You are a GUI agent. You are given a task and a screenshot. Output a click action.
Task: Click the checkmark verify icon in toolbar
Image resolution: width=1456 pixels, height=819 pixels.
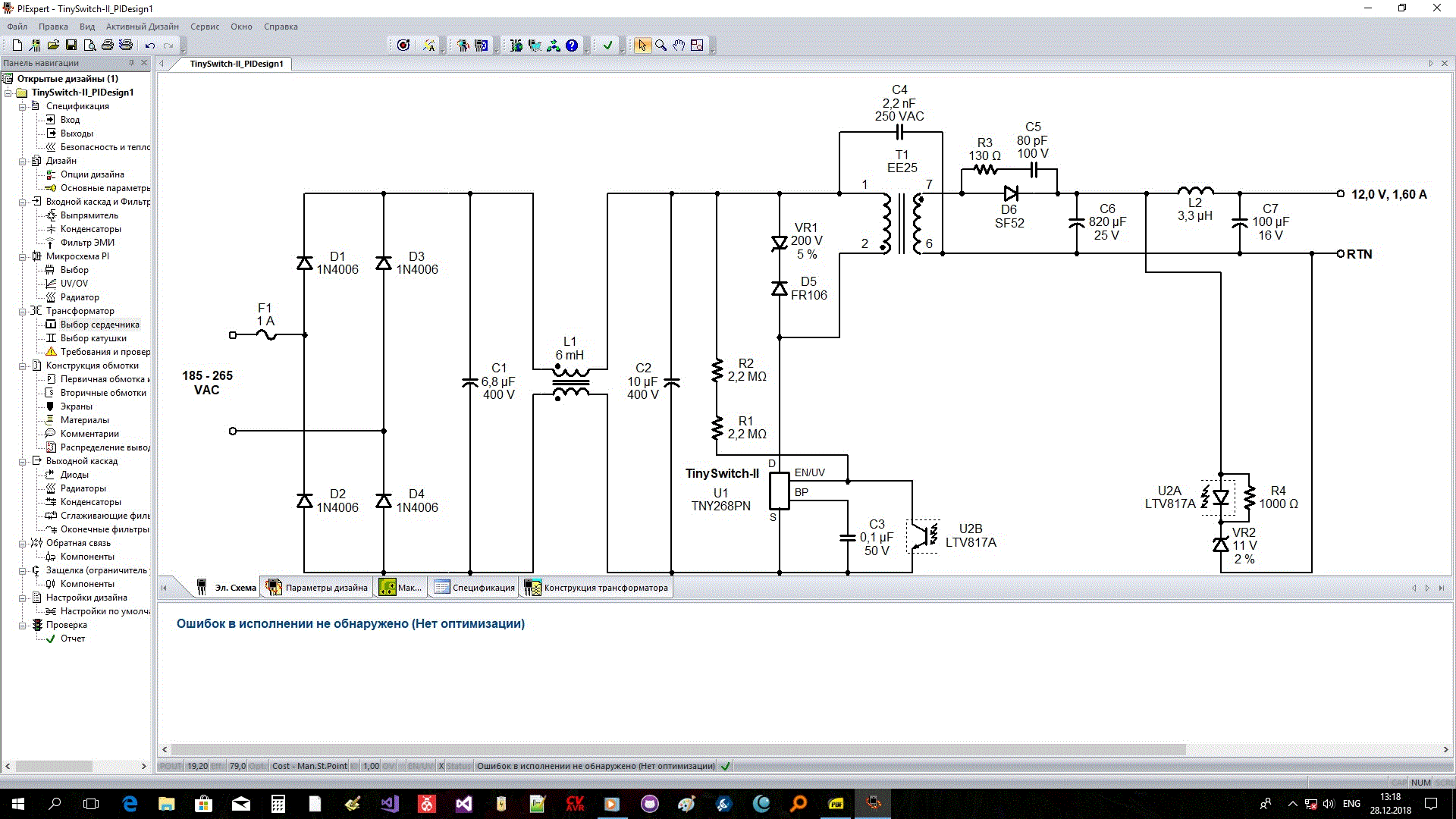607,45
